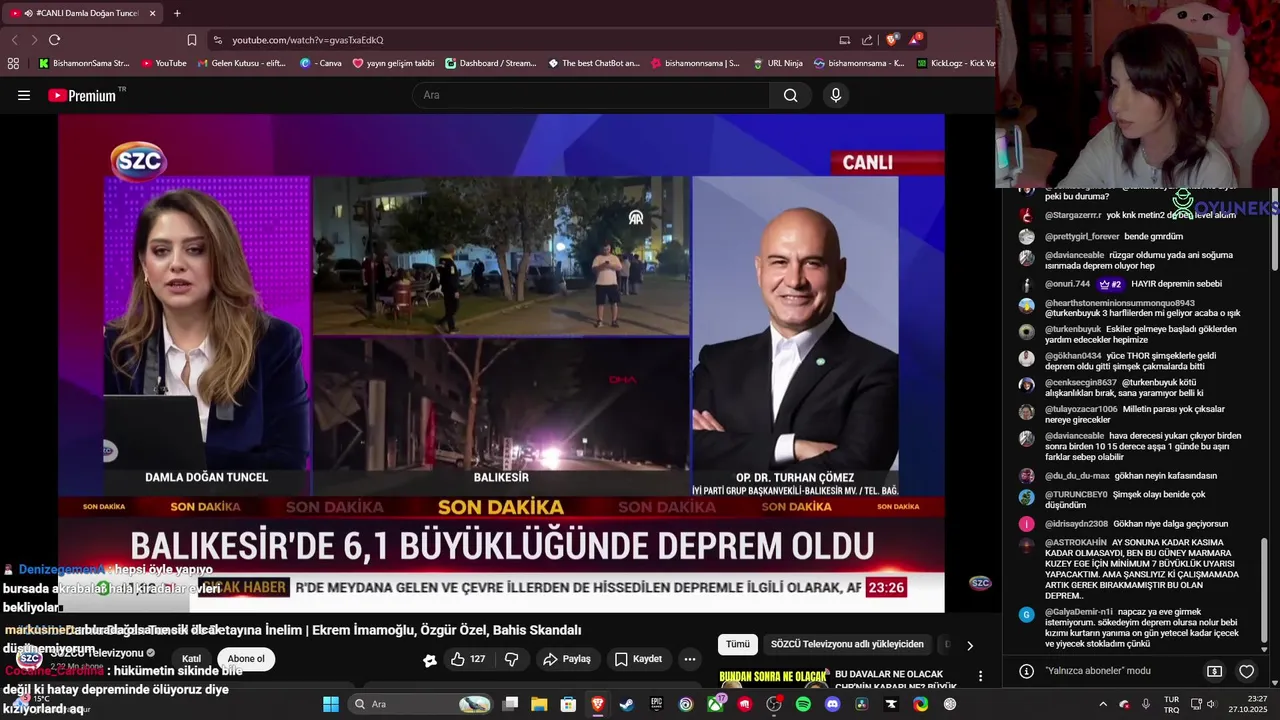Image resolution: width=1280 pixels, height=720 pixels.
Task: Subscribe with the Abone ol button
Action: 246,659
